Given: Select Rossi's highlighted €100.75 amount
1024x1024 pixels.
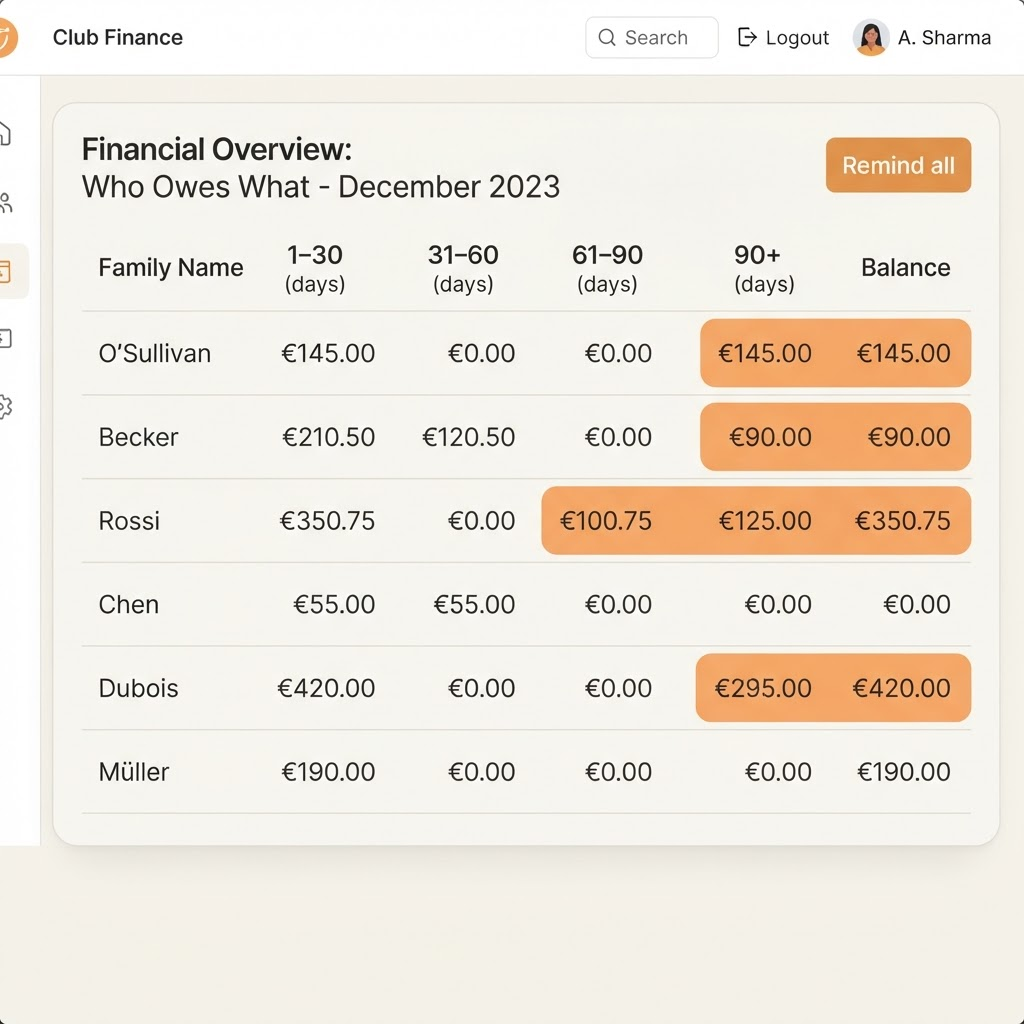Looking at the screenshot, I should (x=605, y=521).
